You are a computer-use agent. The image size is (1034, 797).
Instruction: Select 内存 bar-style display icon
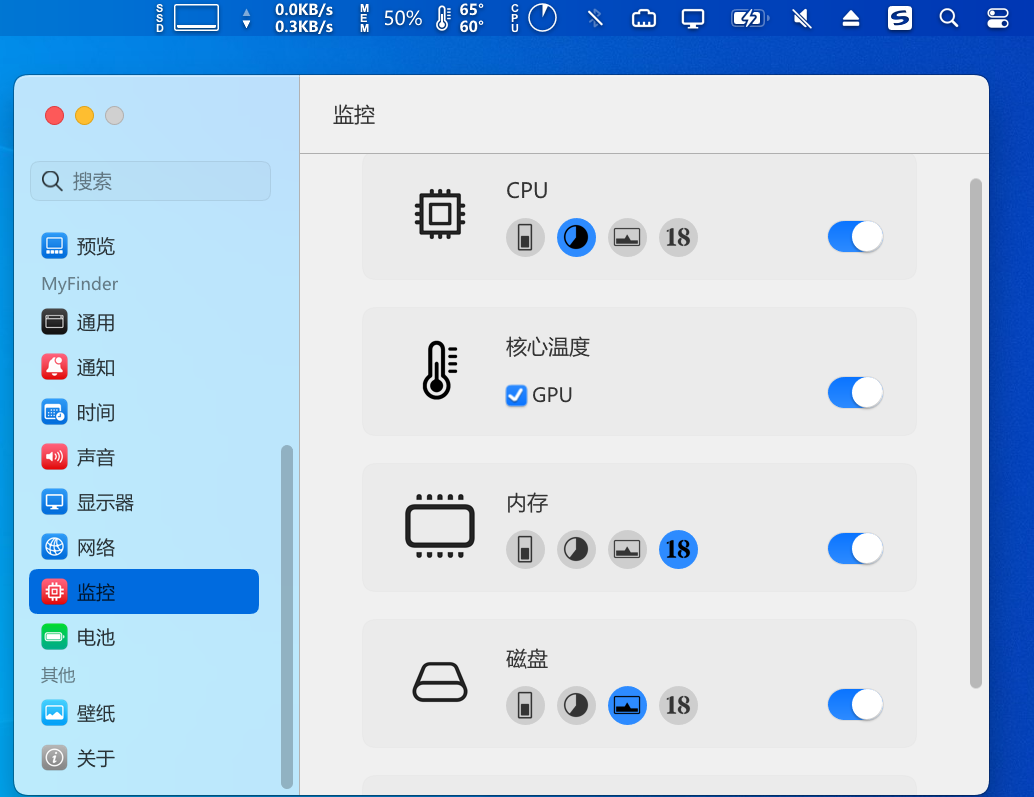(x=525, y=549)
